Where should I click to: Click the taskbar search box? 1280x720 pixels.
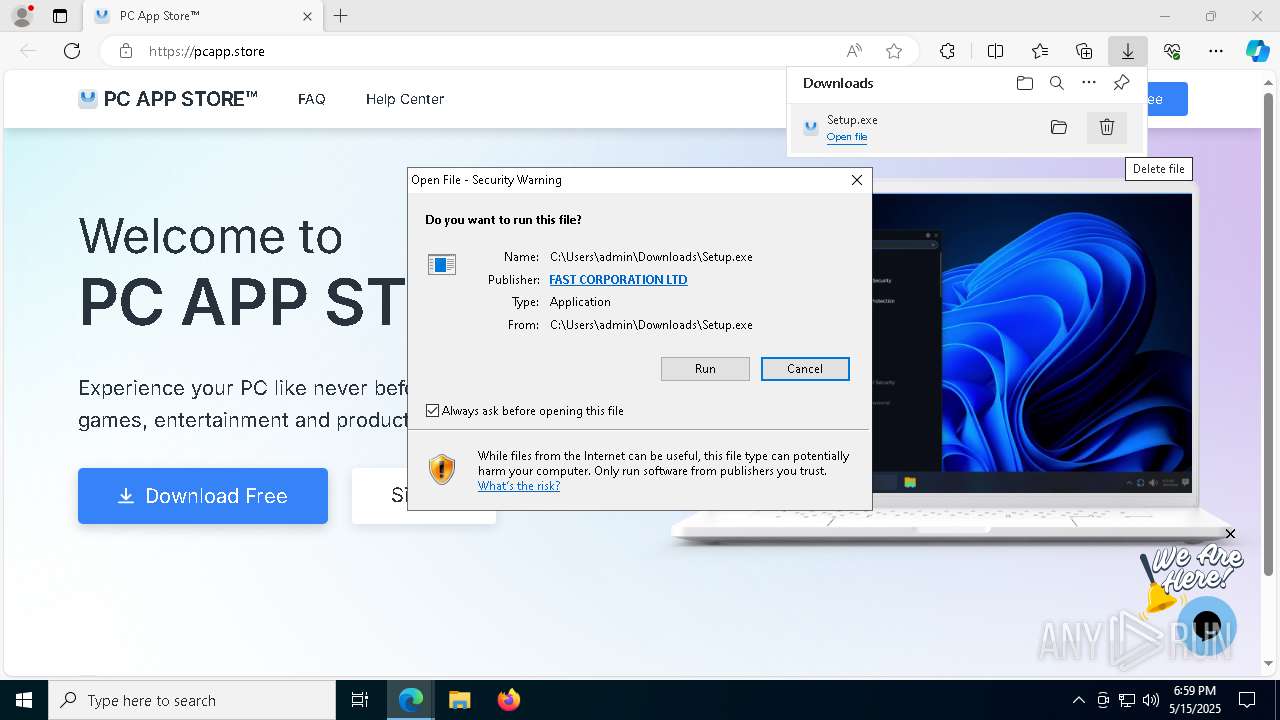pyautogui.click(x=192, y=700)
